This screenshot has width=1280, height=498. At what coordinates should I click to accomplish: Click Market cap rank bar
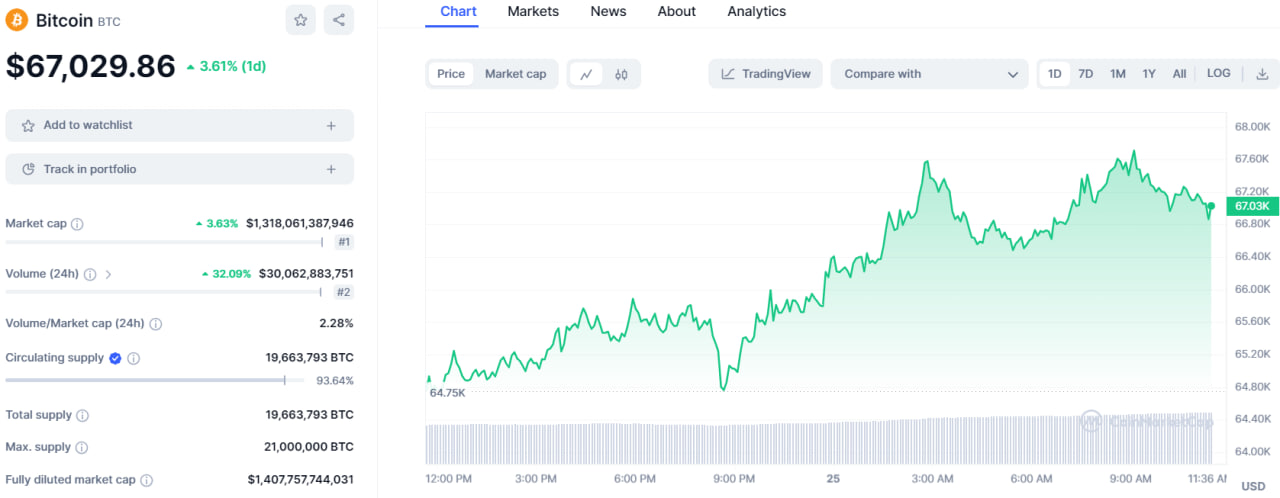(x=165, y=242)
